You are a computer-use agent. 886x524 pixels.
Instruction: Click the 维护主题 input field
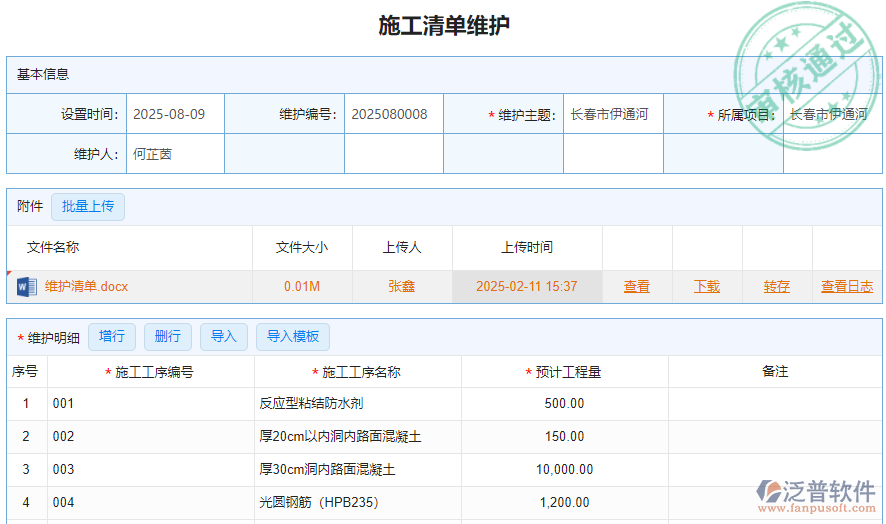click(x=612, y=115)
